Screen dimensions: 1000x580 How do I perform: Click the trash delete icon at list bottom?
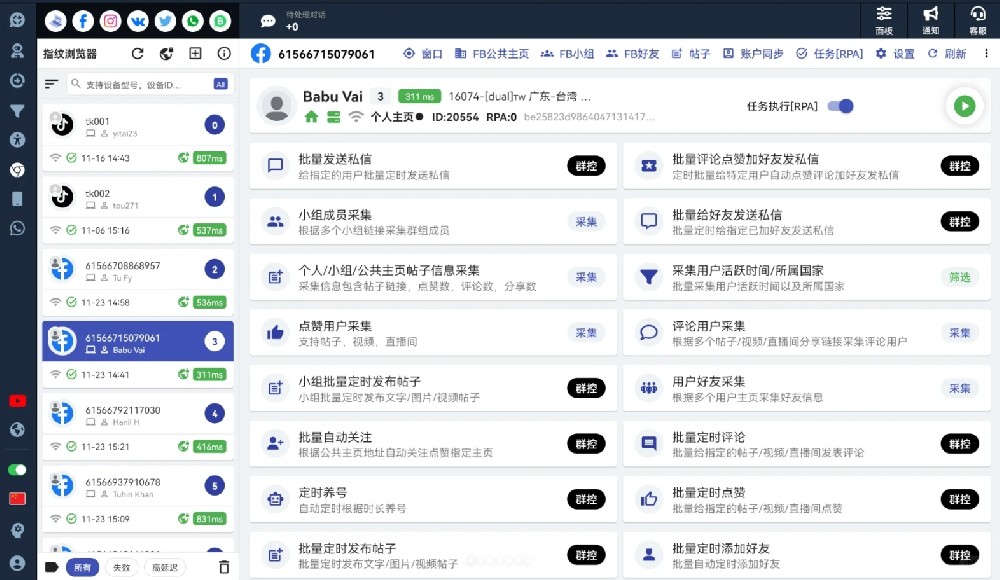click(x=224, y=567)
